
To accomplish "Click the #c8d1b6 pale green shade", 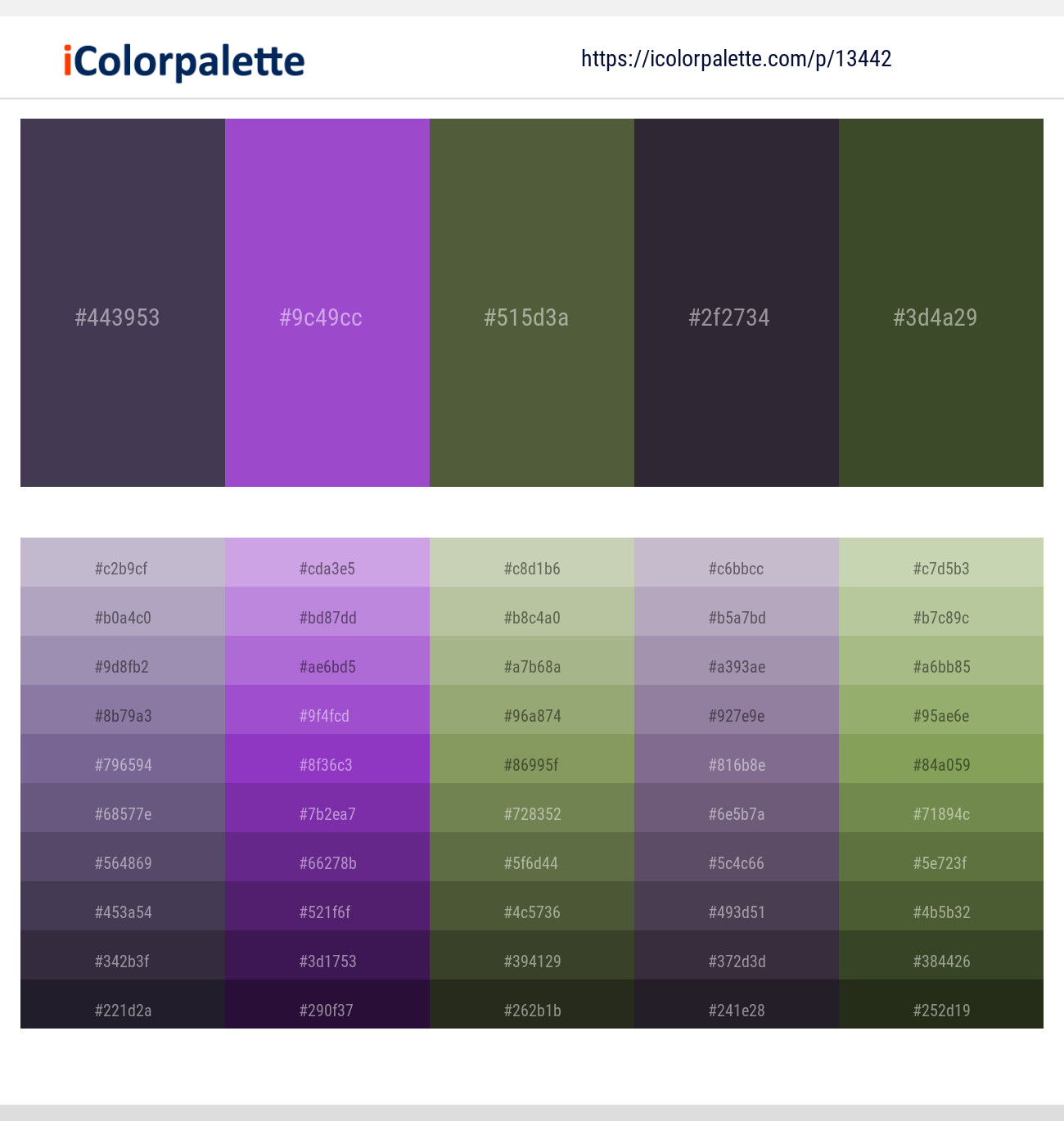I will click(x=531, y=568).
